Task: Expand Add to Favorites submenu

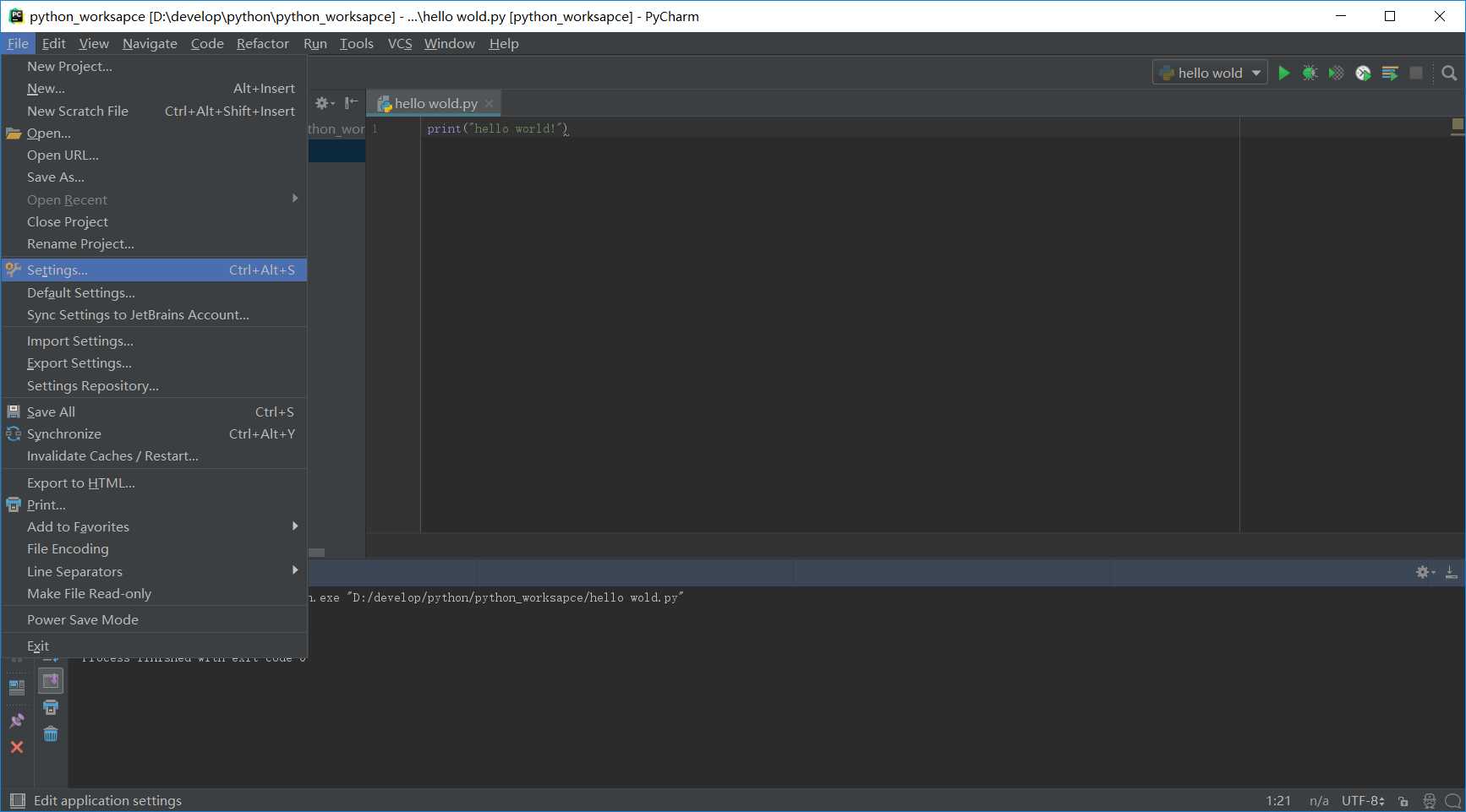Action: [154, 526]
